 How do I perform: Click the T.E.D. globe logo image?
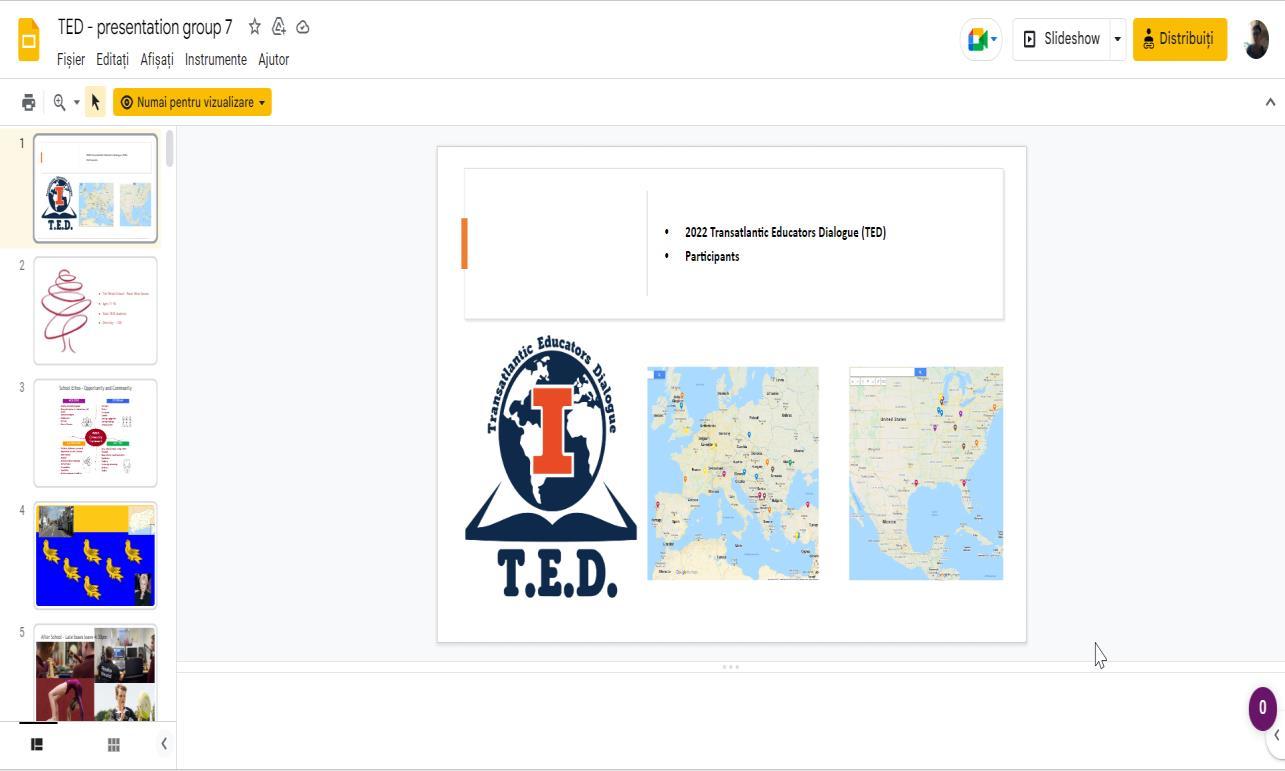pyautogui.click(x=551, y=467)
